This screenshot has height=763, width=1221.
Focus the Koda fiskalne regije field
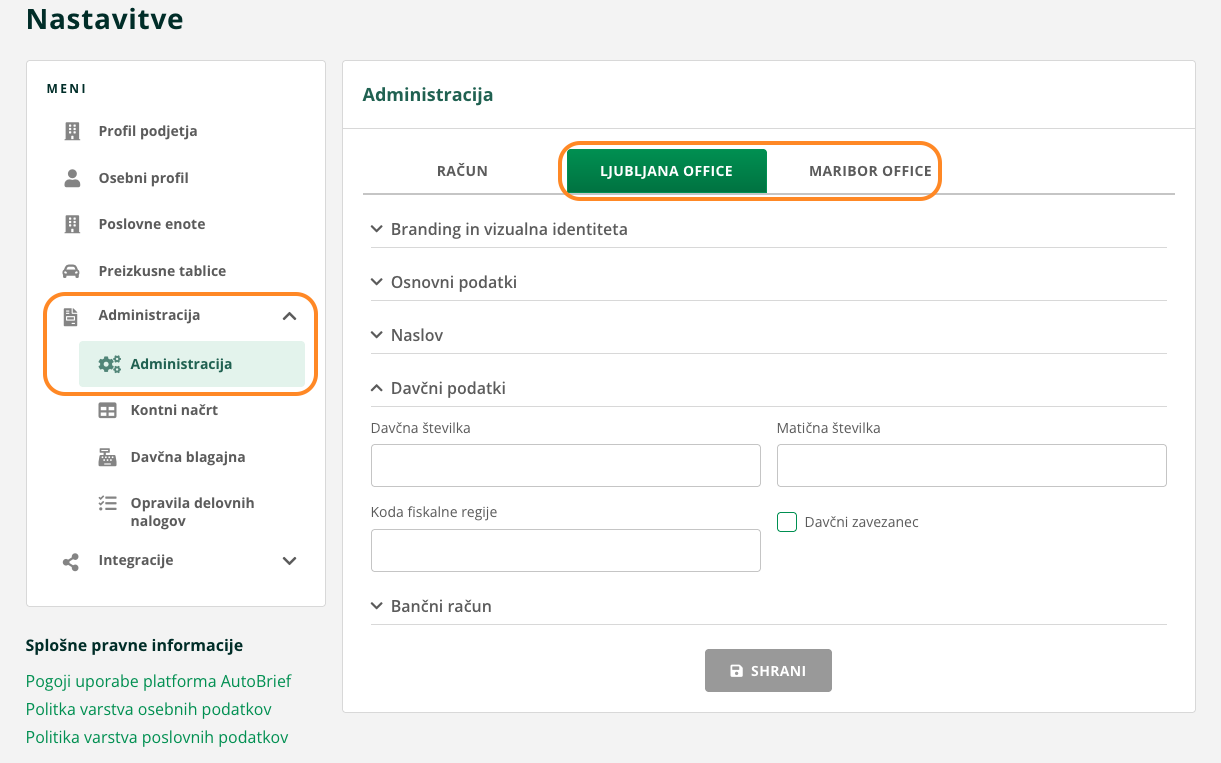[565, 551]
